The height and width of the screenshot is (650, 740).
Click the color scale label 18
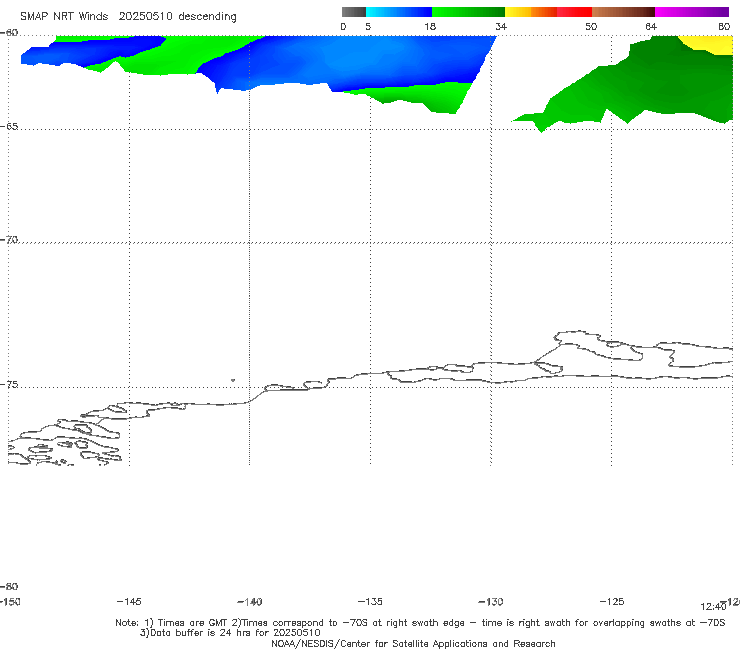coord(430,27)
